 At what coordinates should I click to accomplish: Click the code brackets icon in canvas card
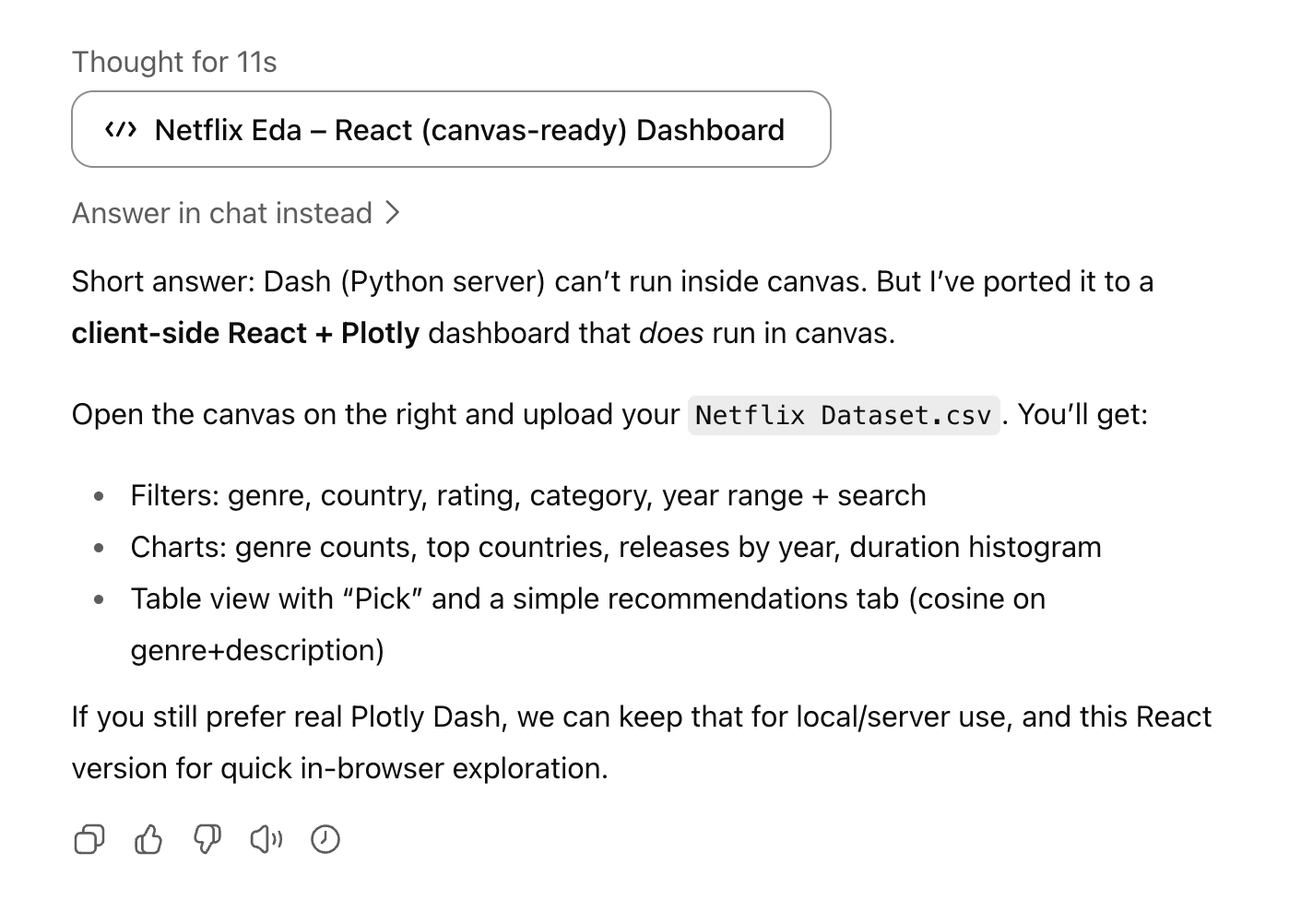coord(121,130)
